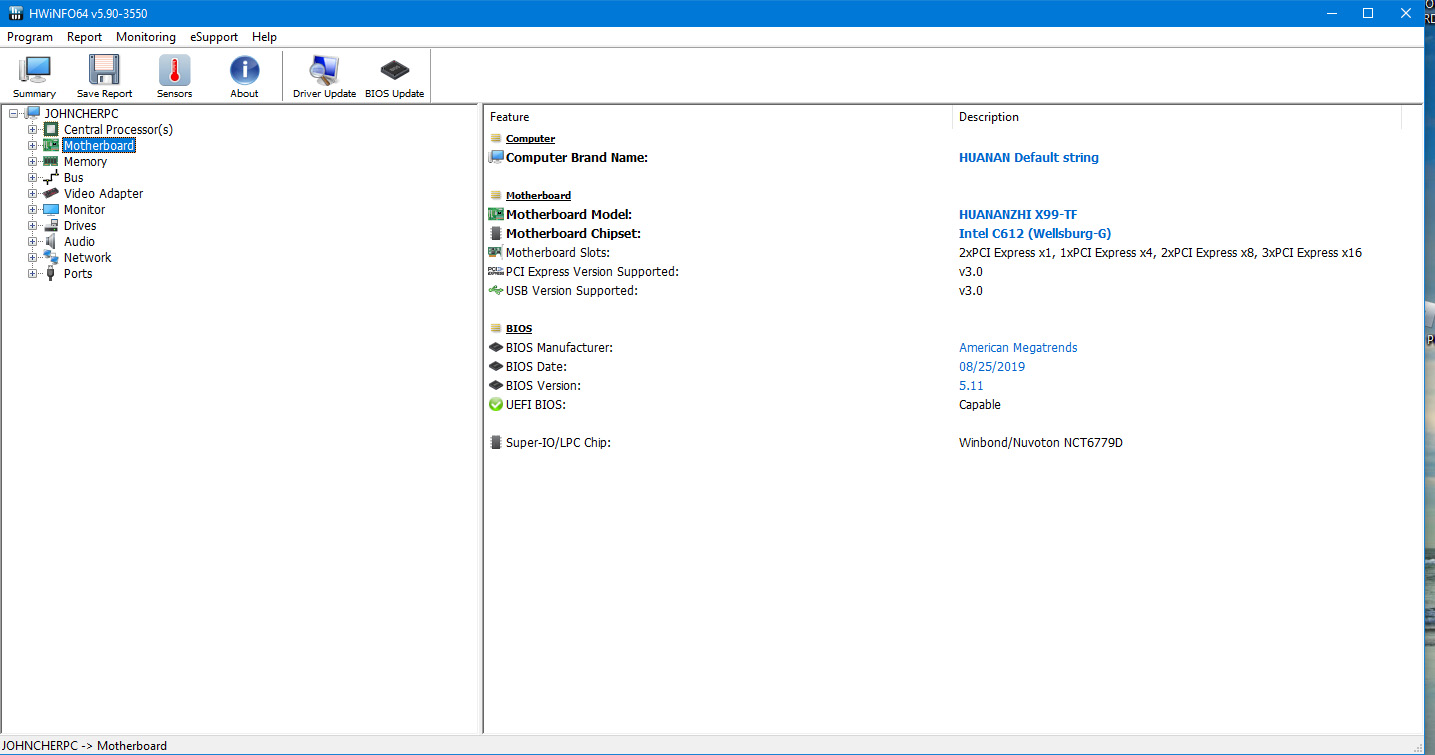This screenshot has width=1435, height=755.
Task: Click the Network tree icon
Action: [51, 258]
